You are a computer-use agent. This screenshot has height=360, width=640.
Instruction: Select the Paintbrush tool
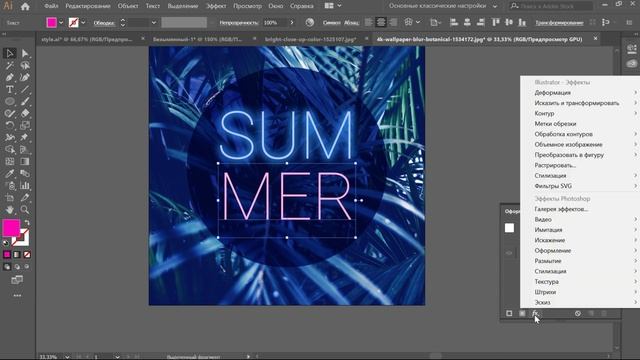(25, 101)
